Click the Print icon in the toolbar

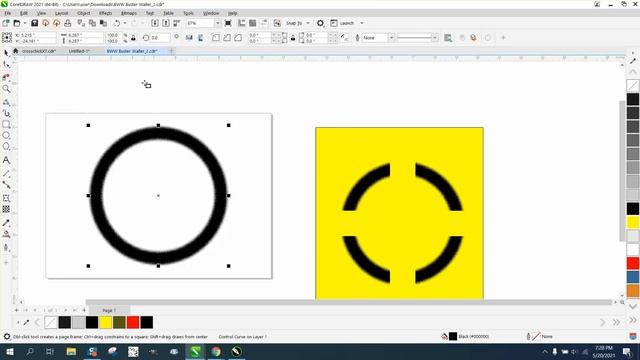pos(67,23)
